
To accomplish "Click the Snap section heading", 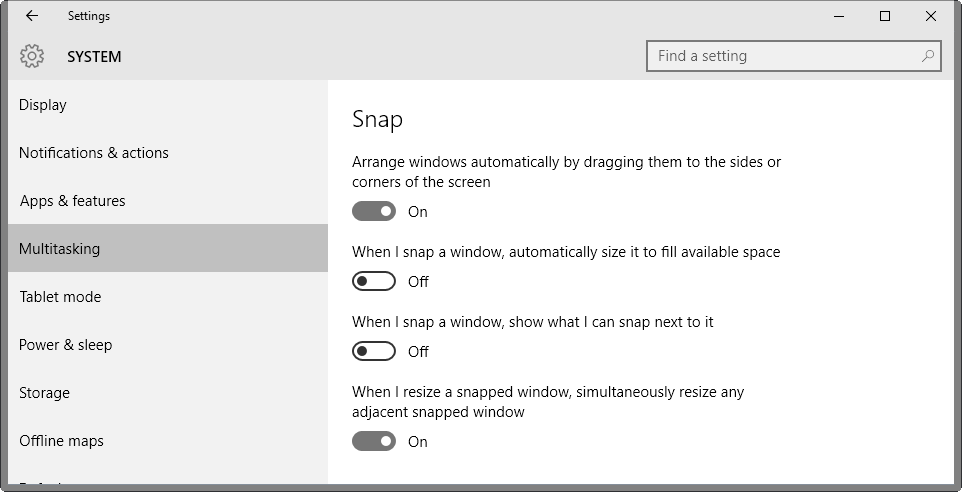I will coord(377,120).
